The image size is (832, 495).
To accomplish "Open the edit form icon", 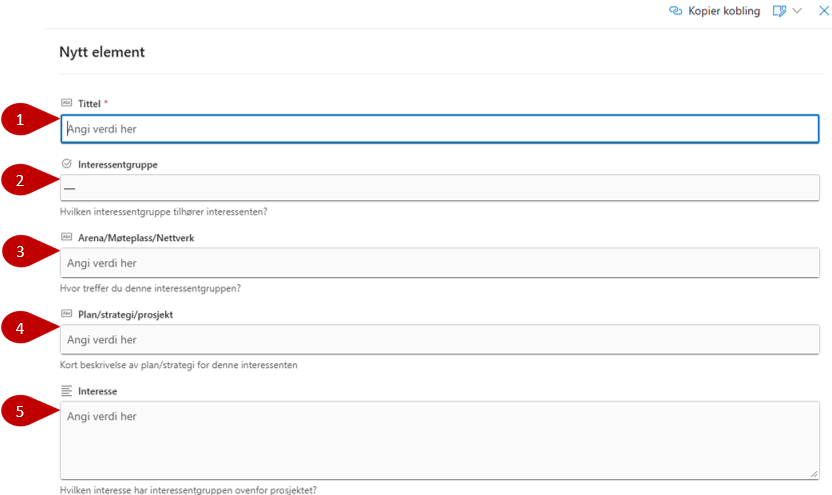I will point(778,11).
